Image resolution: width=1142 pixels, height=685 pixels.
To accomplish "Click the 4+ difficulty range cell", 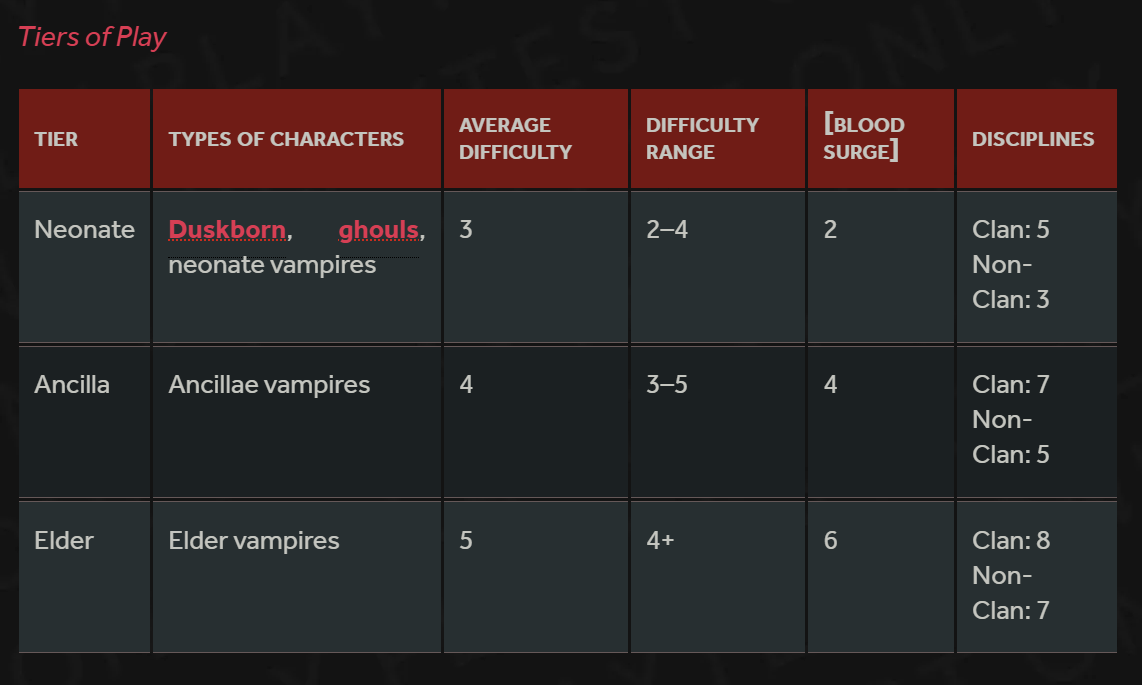I will (717, 577).
